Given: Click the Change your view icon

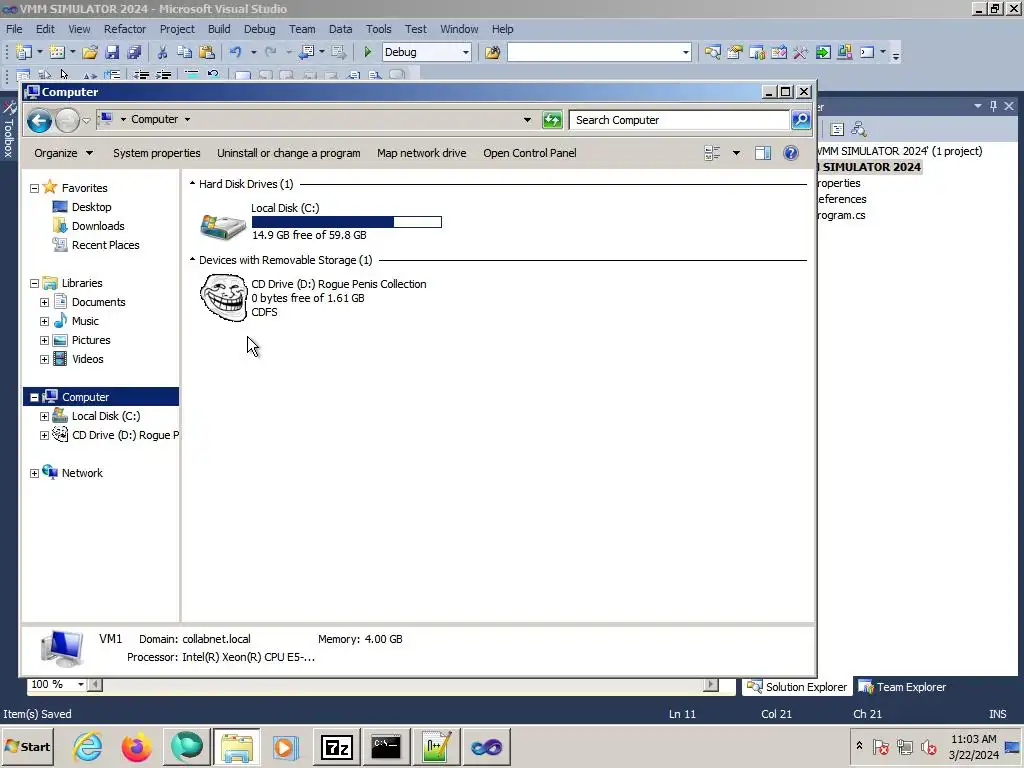Looking at the screenshot, I should [712, 153].
